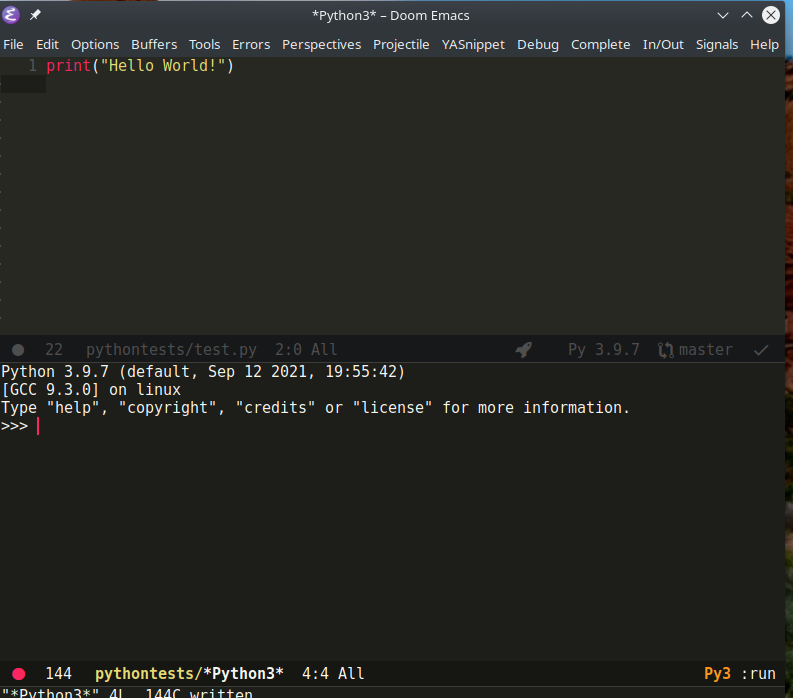Open the Edit menu

click(48, 45)
